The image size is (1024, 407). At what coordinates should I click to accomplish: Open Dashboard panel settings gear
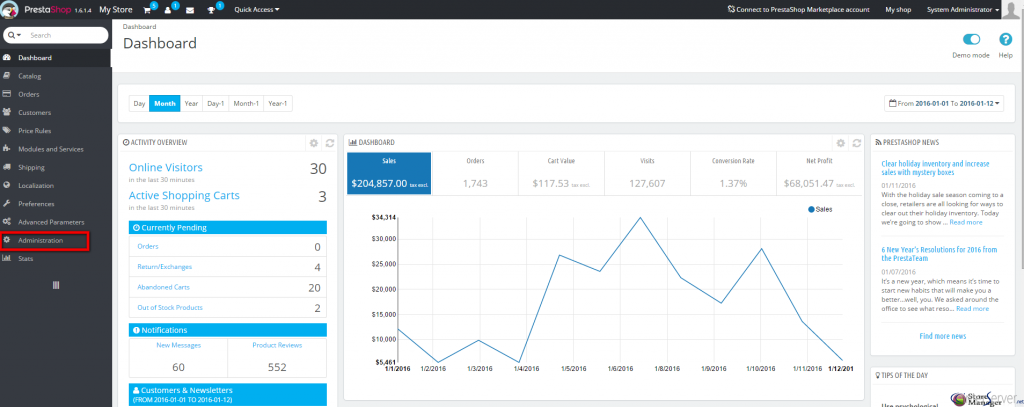(840, 142)
